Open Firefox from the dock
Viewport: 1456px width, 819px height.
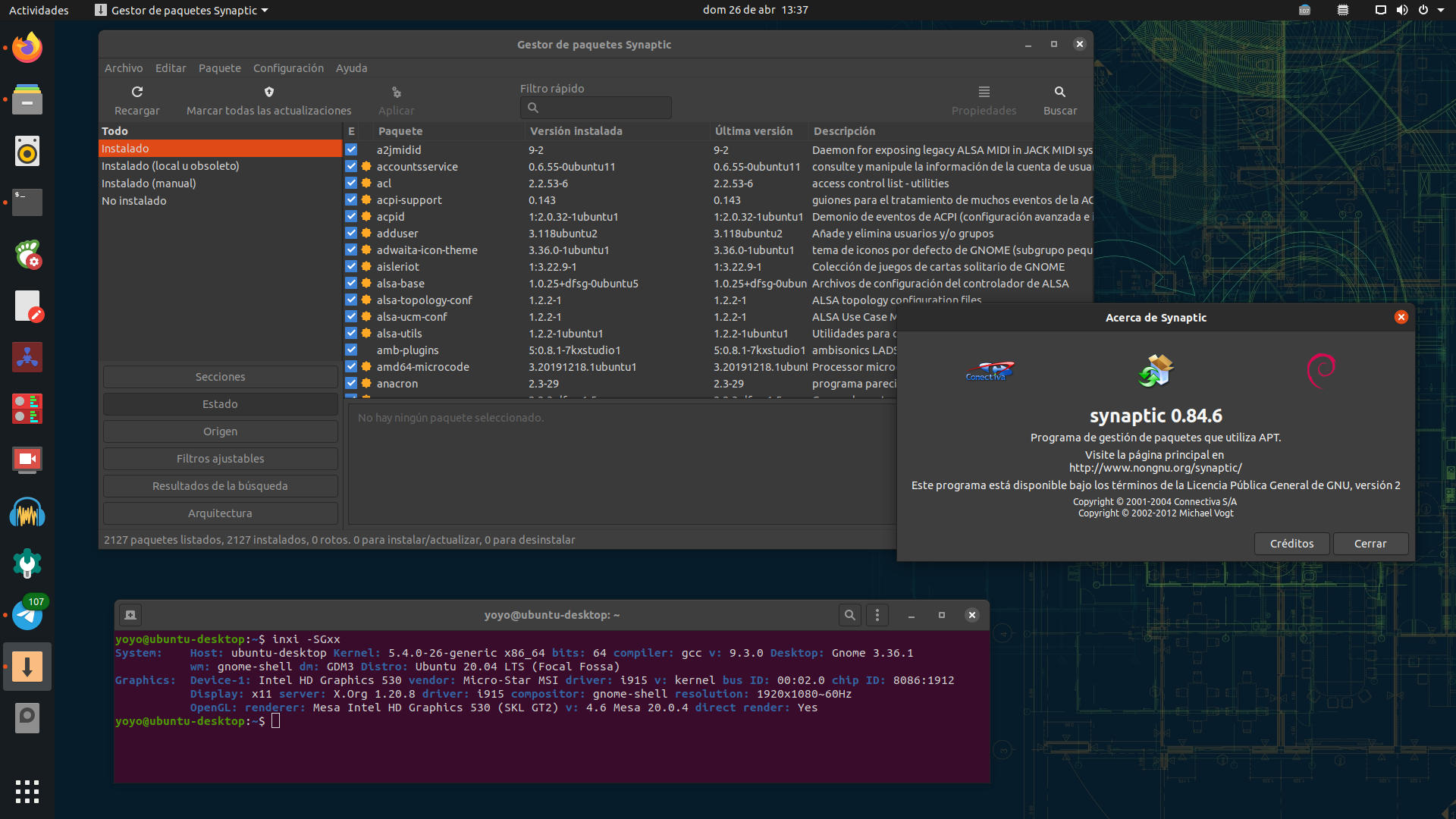coord(27,48)
